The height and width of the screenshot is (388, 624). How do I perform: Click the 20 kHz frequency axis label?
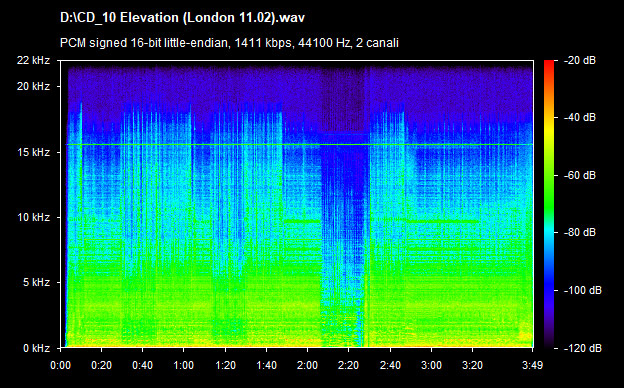point(33,86)
